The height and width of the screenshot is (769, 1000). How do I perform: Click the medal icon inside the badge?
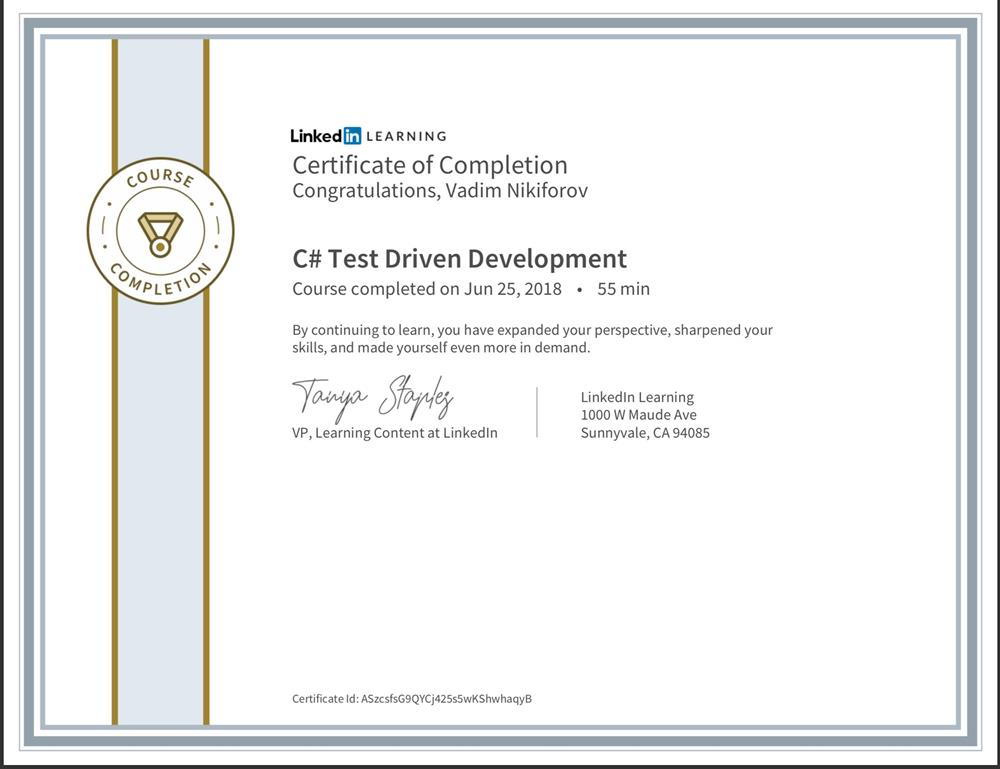160,234
